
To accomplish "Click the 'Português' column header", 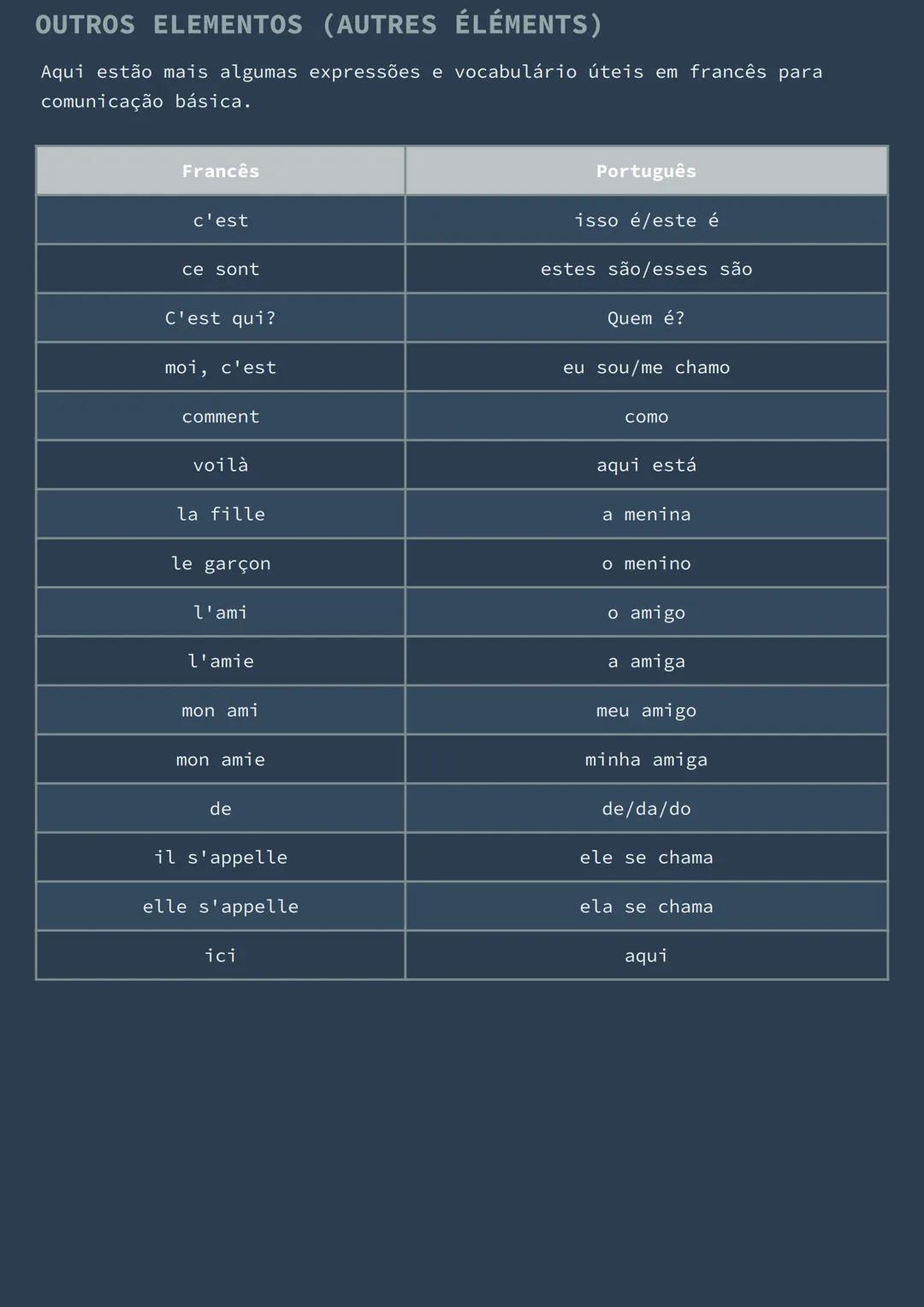I will coord(646,171).
